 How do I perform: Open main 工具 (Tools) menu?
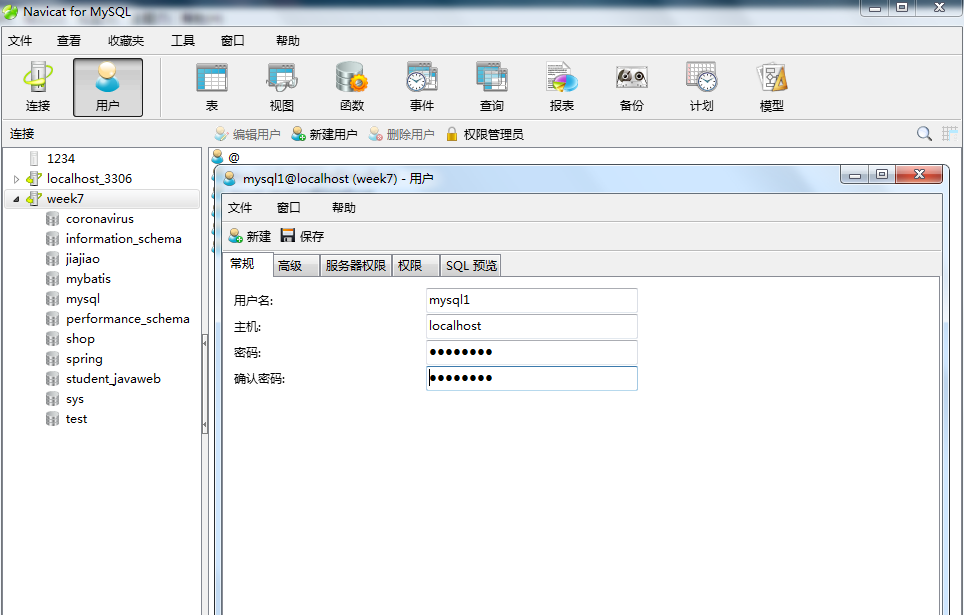pyautogui.click(x=183, y=41)
